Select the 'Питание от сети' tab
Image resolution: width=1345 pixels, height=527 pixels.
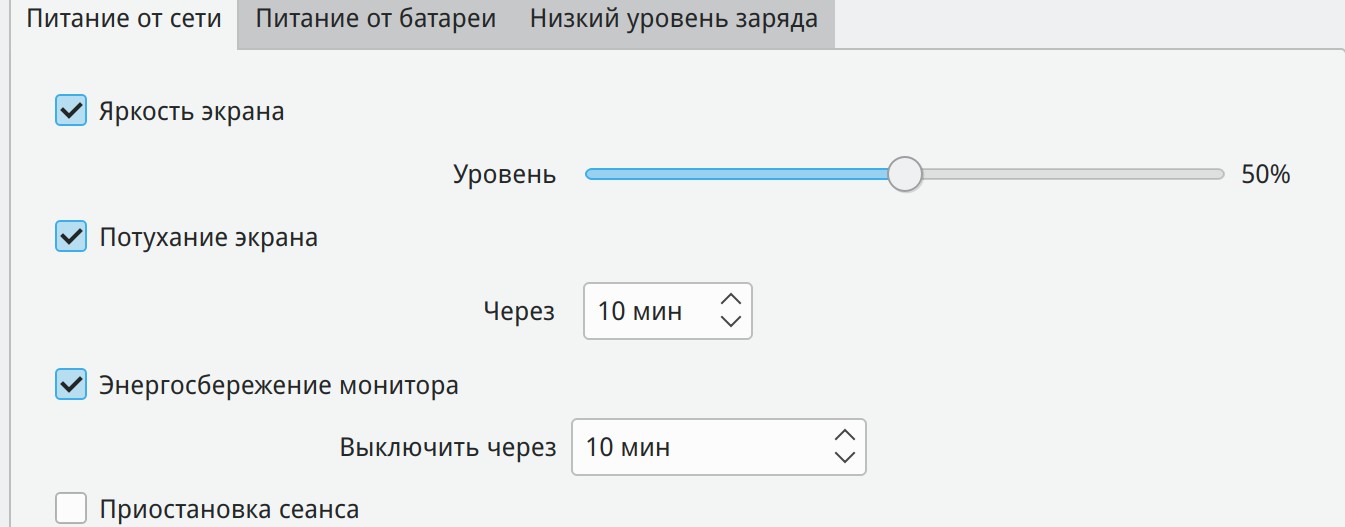click(123, 19)
